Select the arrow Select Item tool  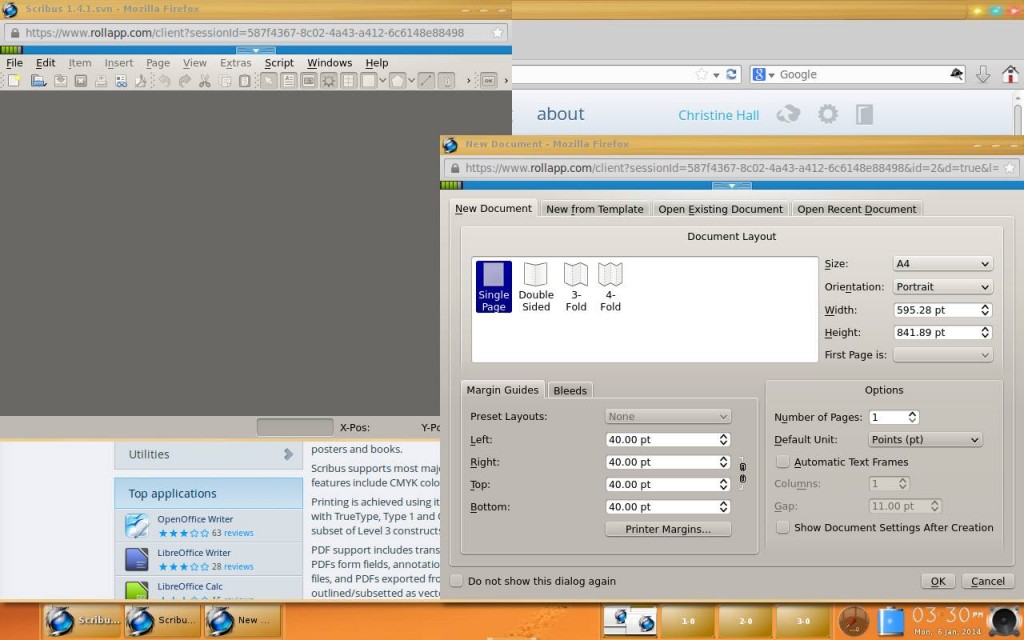pos(268,81)
